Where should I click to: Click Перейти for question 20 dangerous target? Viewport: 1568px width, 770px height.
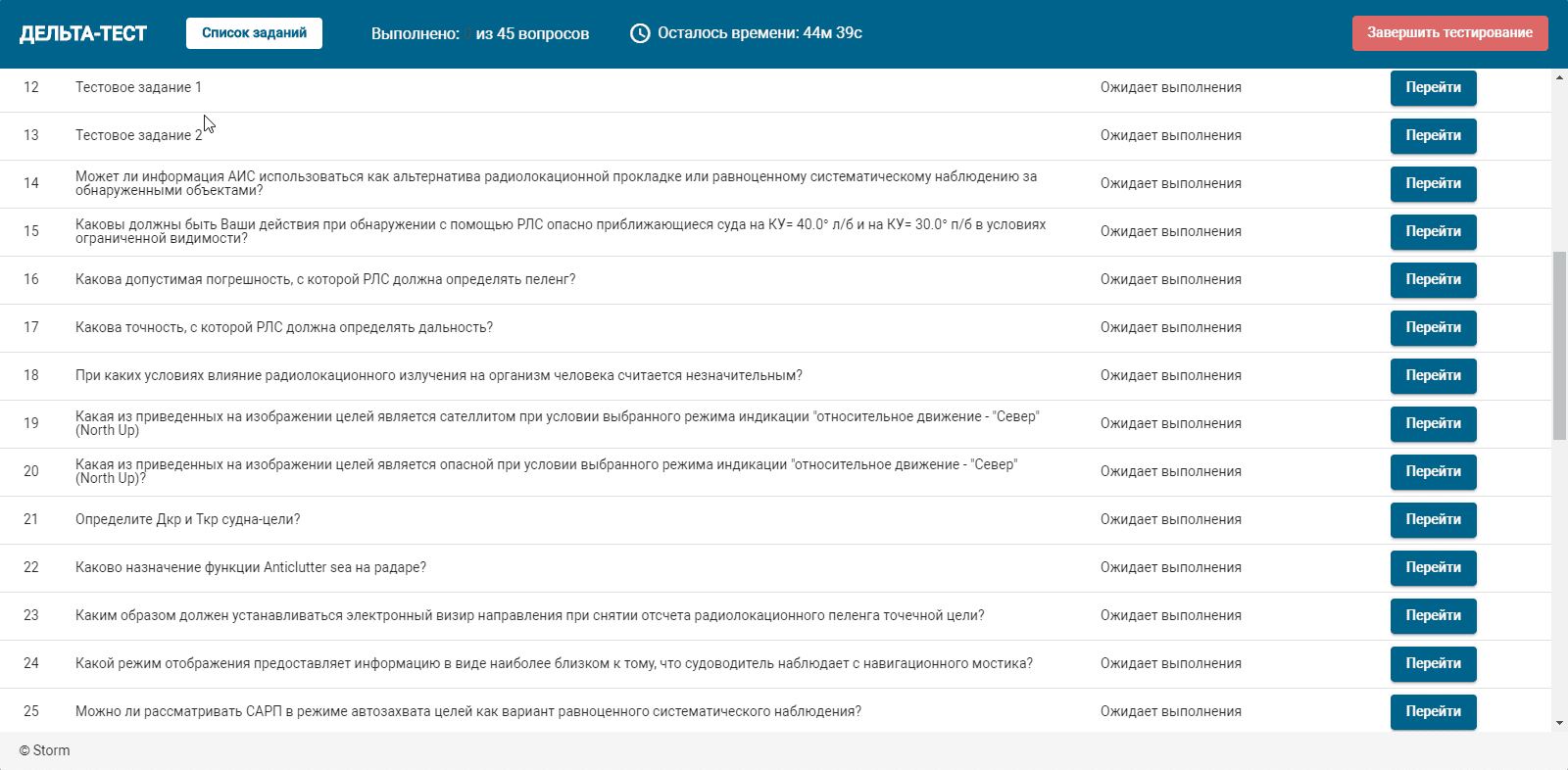coord(1433,472)
